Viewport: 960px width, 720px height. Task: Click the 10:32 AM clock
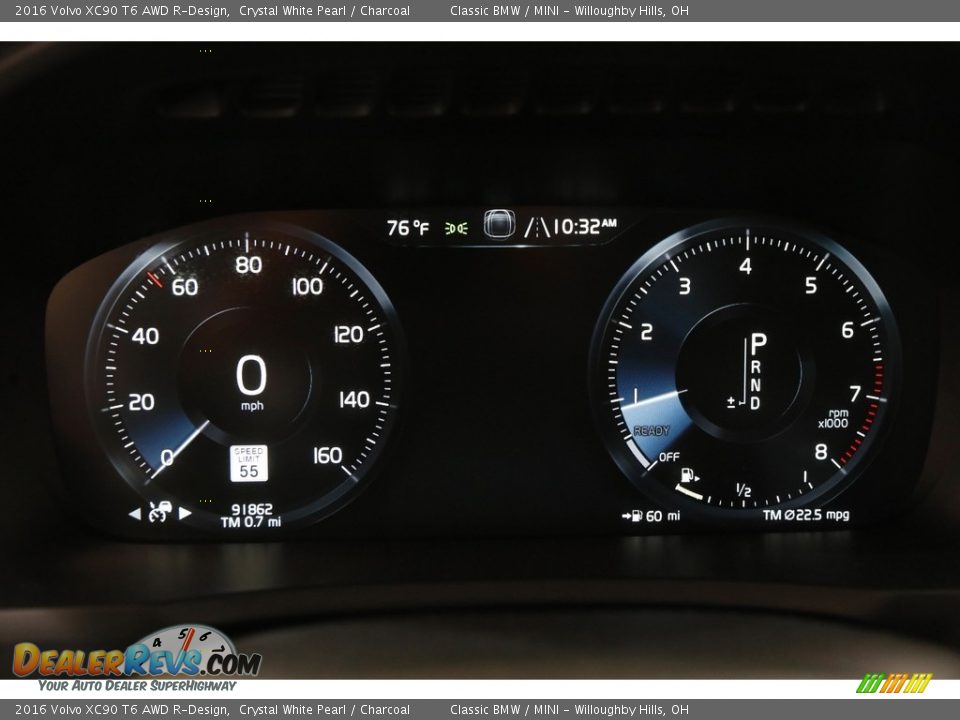585,227
